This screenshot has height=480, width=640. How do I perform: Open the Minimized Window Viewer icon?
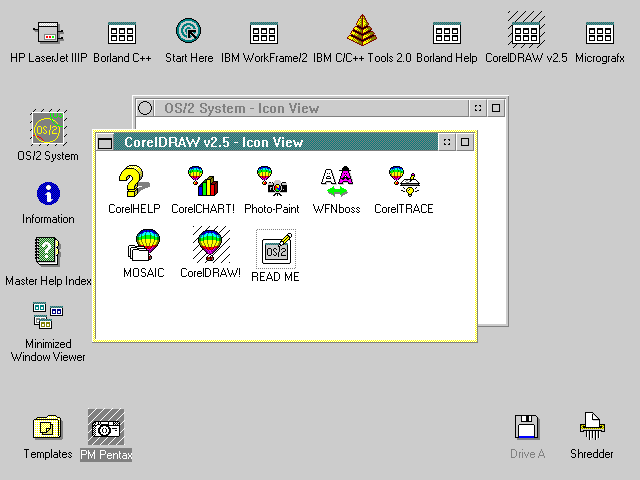[48, 315]
